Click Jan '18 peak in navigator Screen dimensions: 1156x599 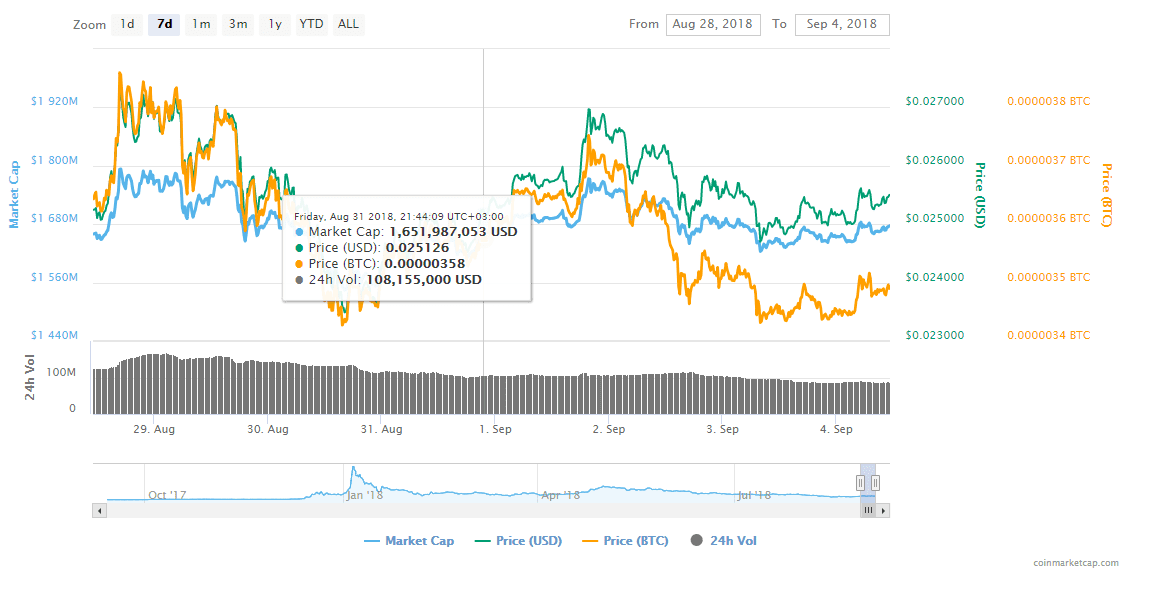click(353, 470)
